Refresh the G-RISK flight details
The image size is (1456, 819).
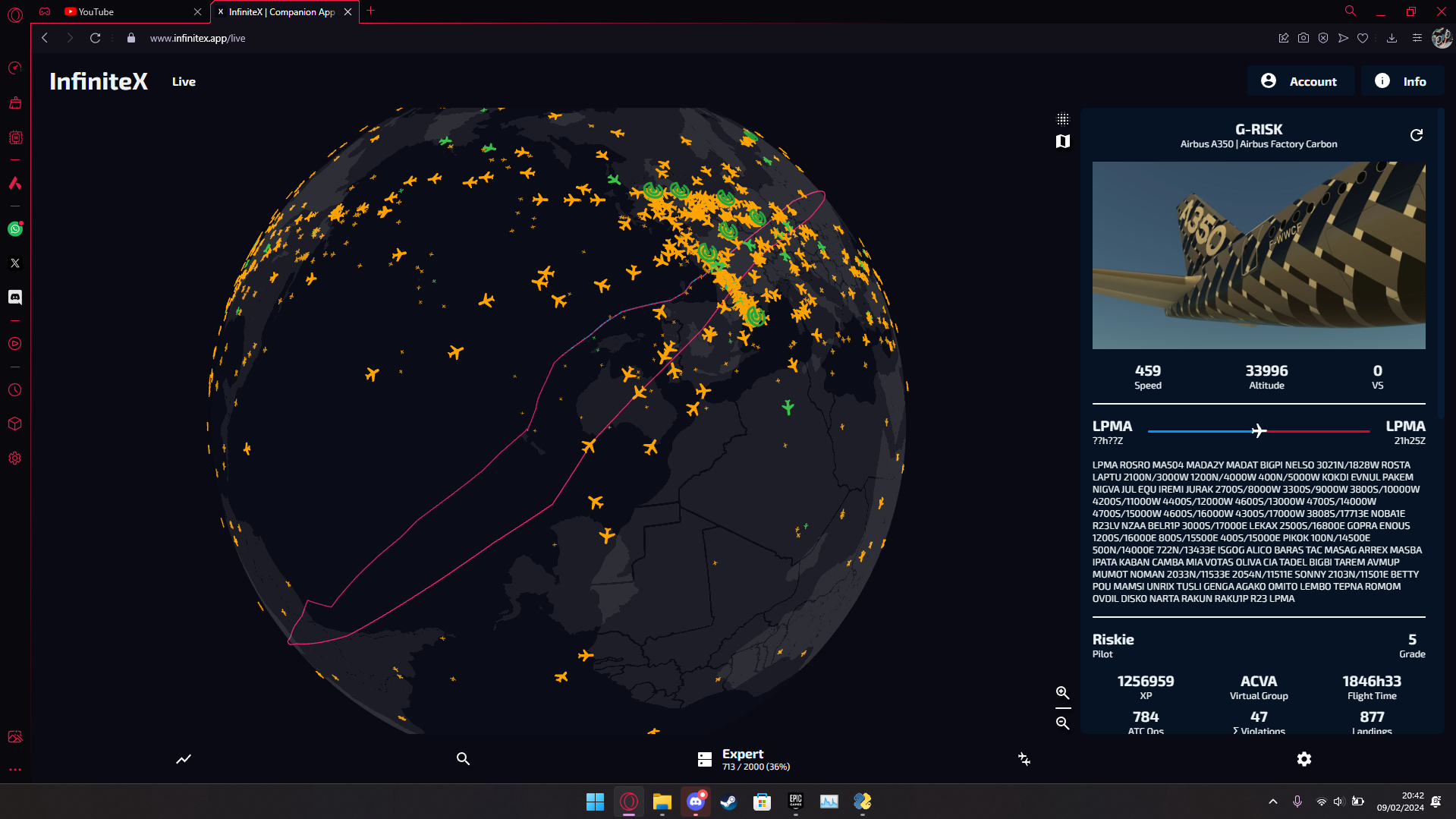(x=1416, y=135)
